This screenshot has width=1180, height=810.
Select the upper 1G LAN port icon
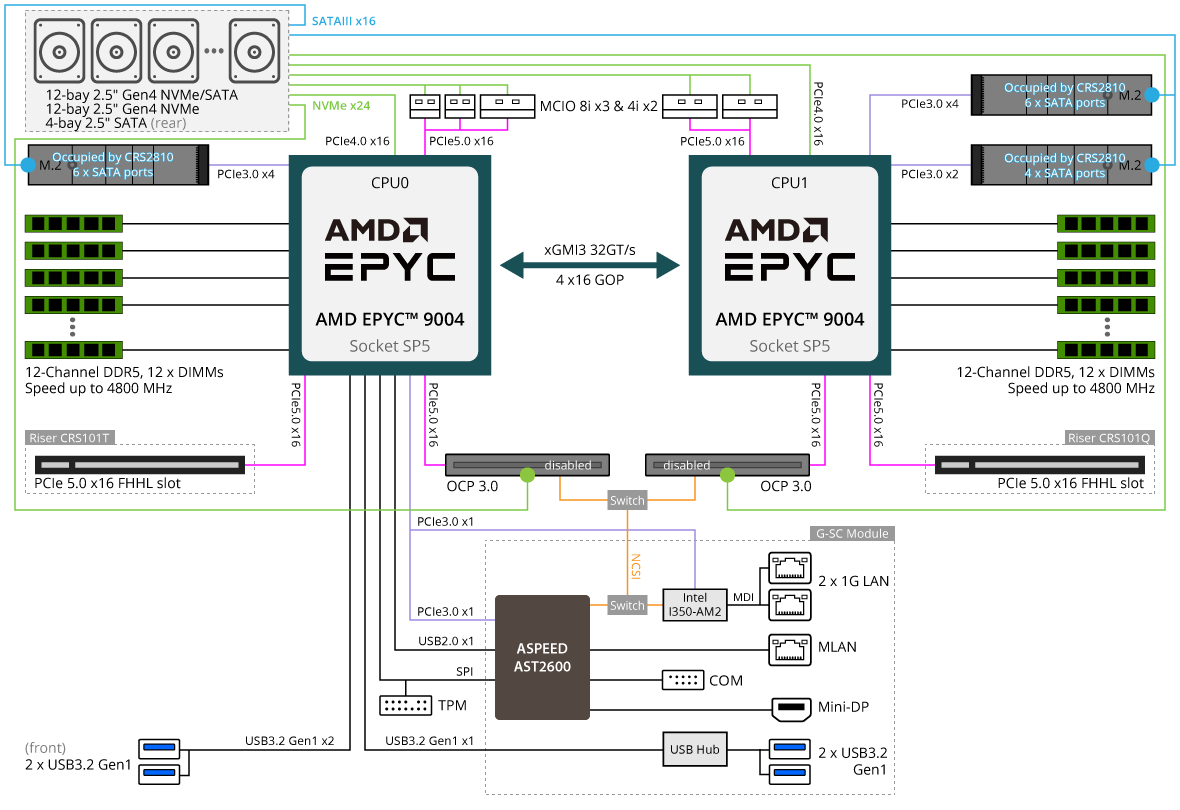pyautogui.click(x=787, y=570)
